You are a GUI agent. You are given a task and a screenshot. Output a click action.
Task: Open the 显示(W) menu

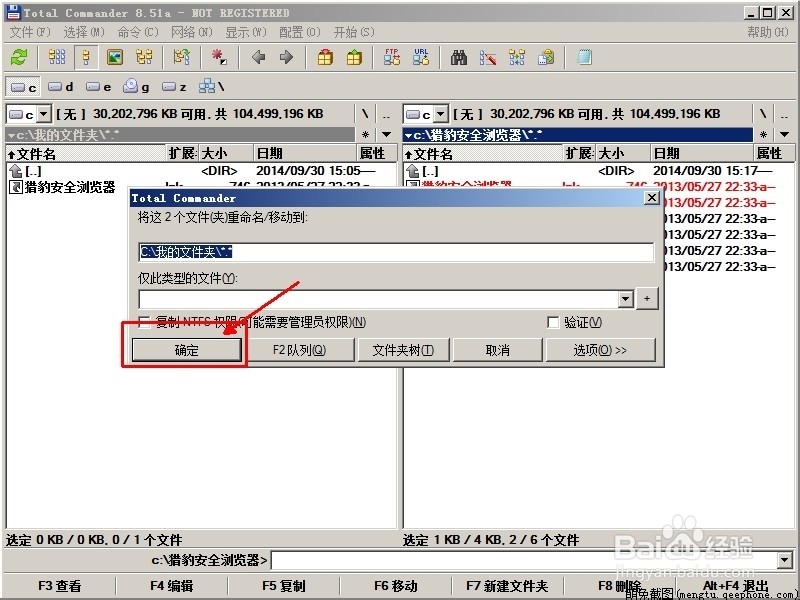point(245,32)
